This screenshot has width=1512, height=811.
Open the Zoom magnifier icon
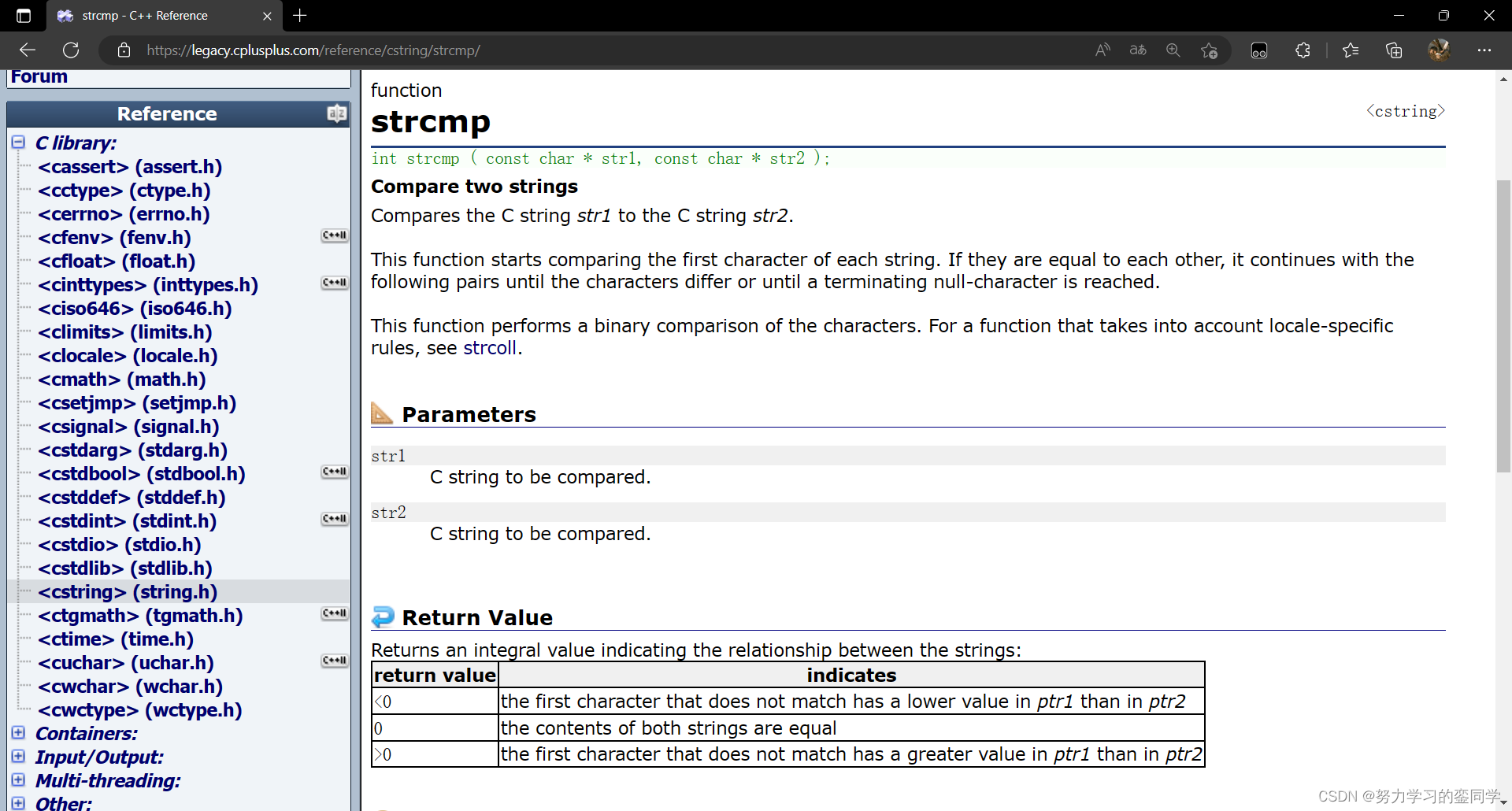tap(1173, 50)
